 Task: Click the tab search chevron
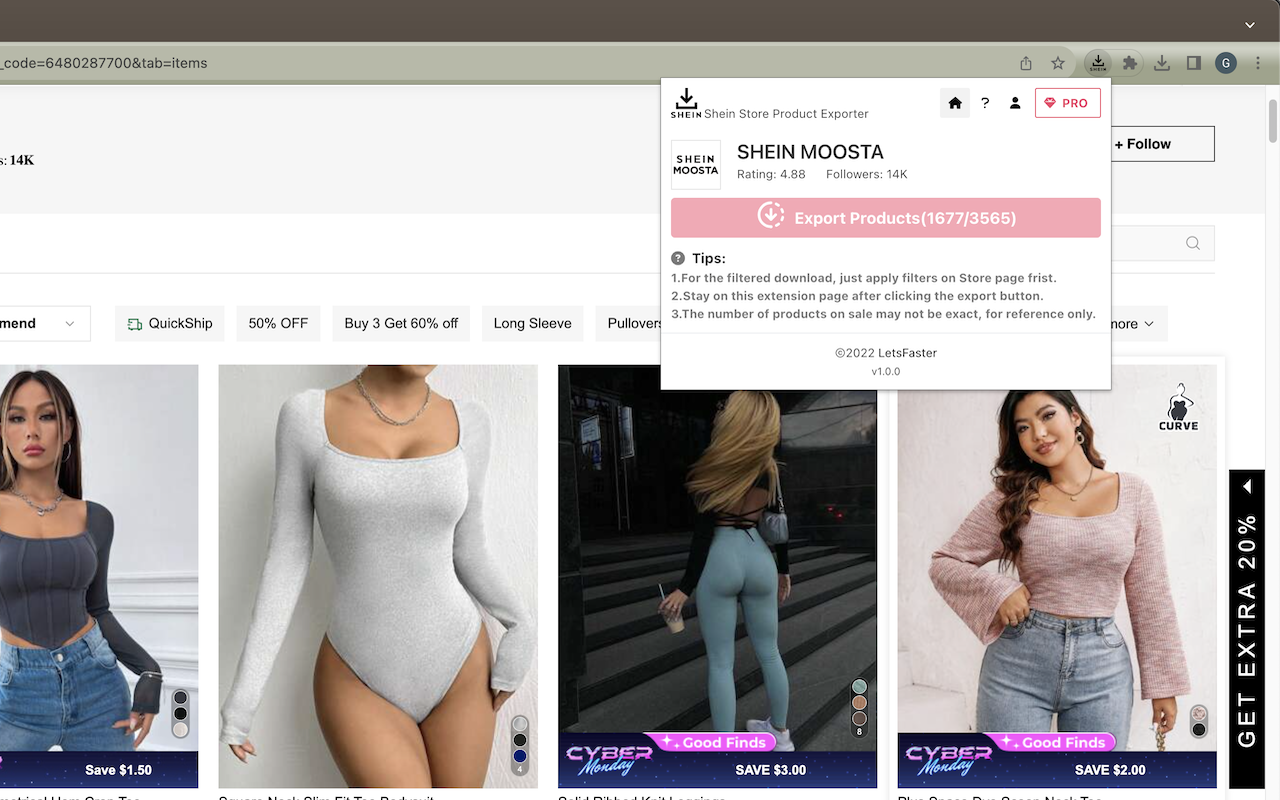click(1250, 25)
